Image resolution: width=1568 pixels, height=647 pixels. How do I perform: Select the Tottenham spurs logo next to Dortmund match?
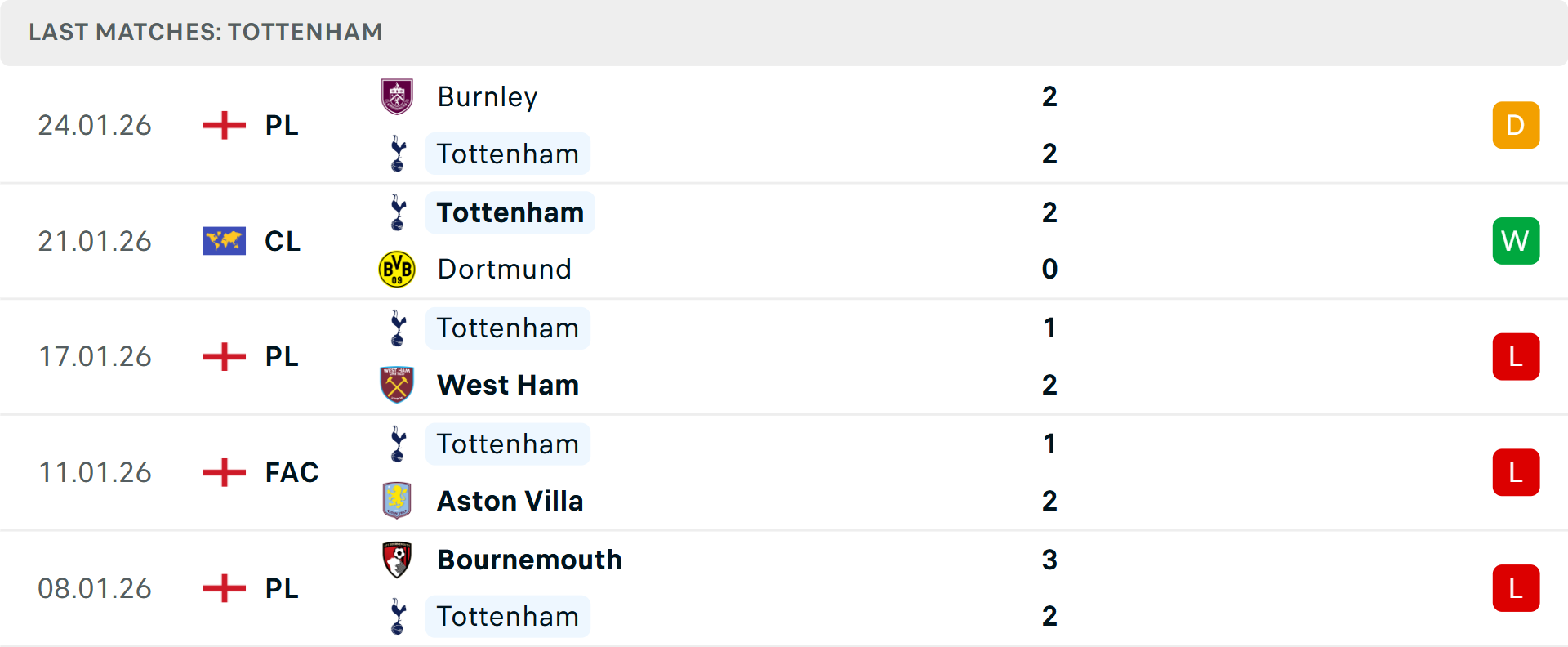pyautogui.click(x=398, y=212)
